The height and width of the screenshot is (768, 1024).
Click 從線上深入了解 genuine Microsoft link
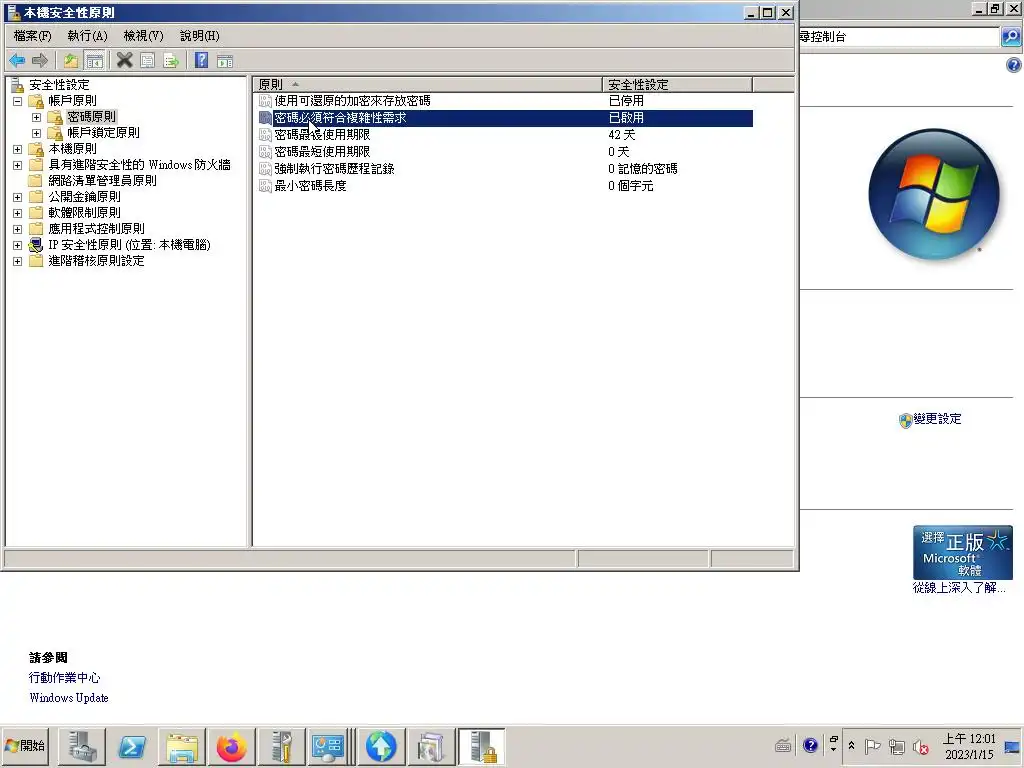point(959,588)
